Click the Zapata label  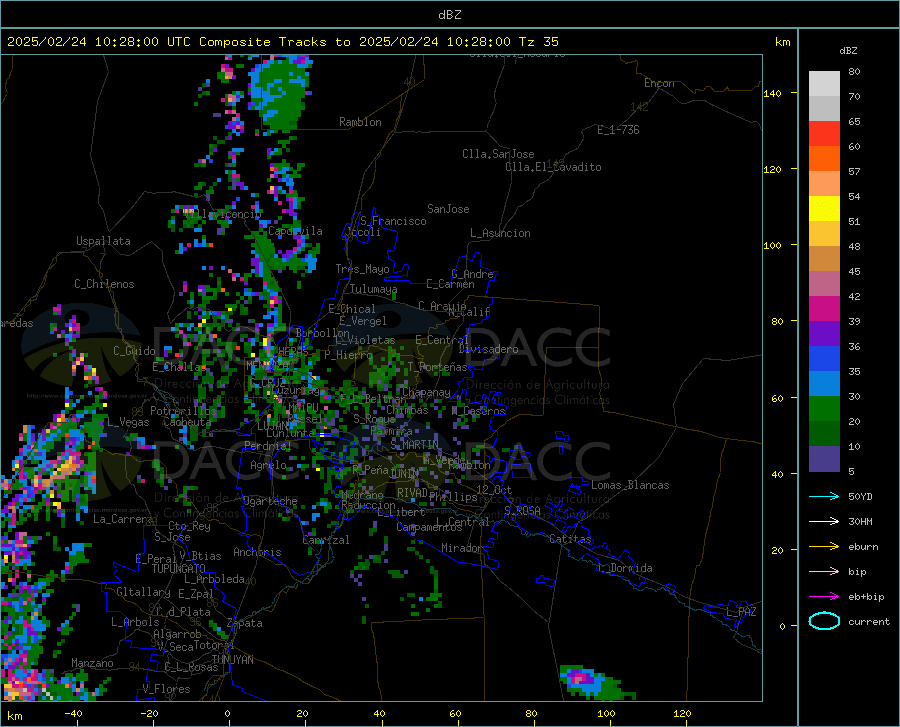pyautogui.click(x=245, y=623)
